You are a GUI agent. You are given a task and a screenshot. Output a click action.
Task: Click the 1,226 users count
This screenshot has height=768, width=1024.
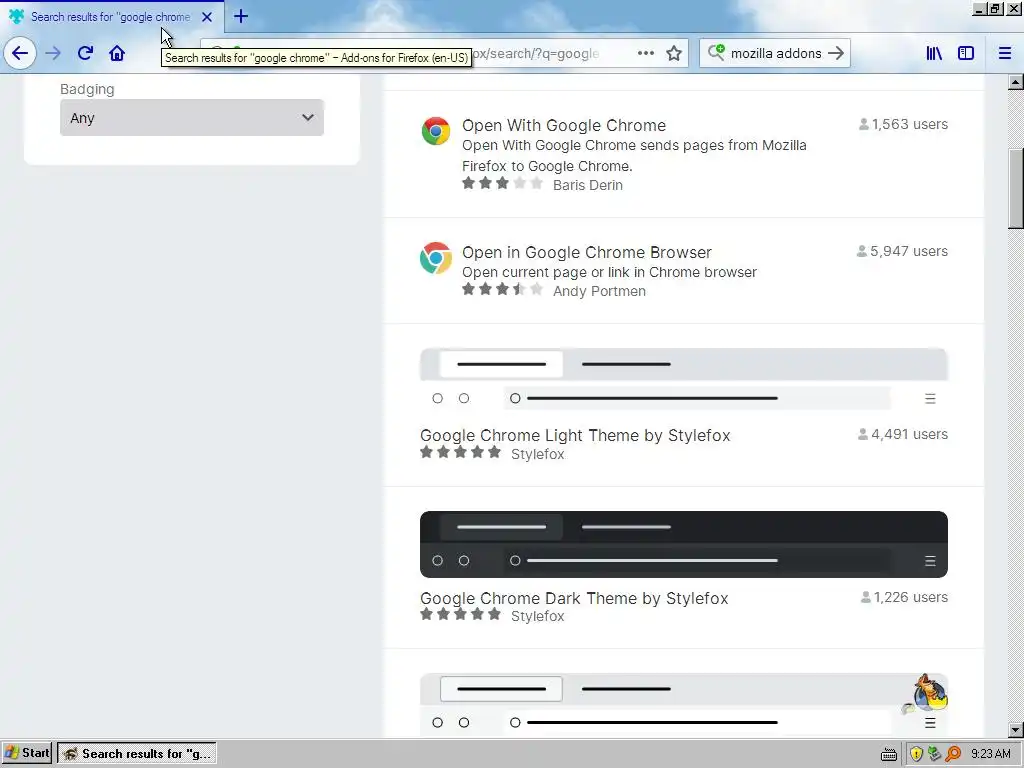click(x=904, y=597)
